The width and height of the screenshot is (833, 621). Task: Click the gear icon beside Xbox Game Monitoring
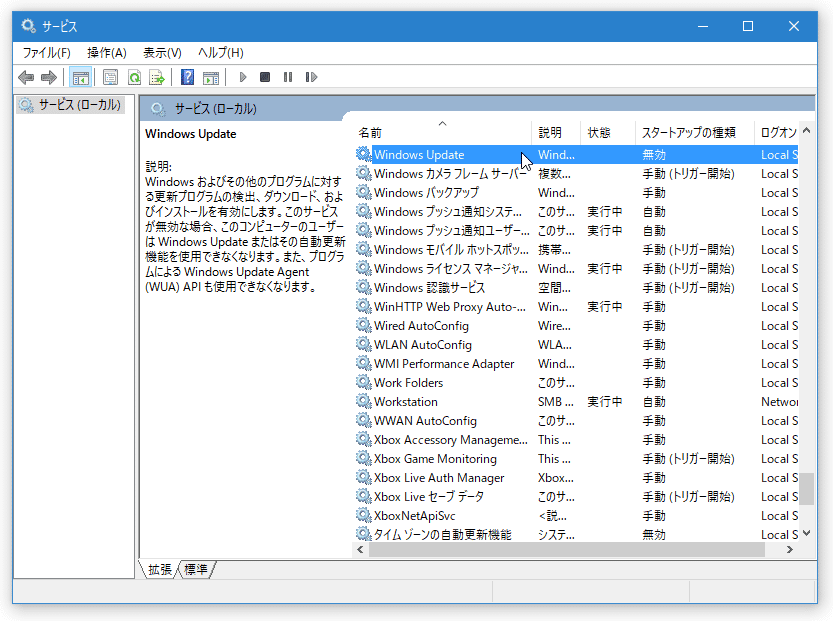pos(364,458)
